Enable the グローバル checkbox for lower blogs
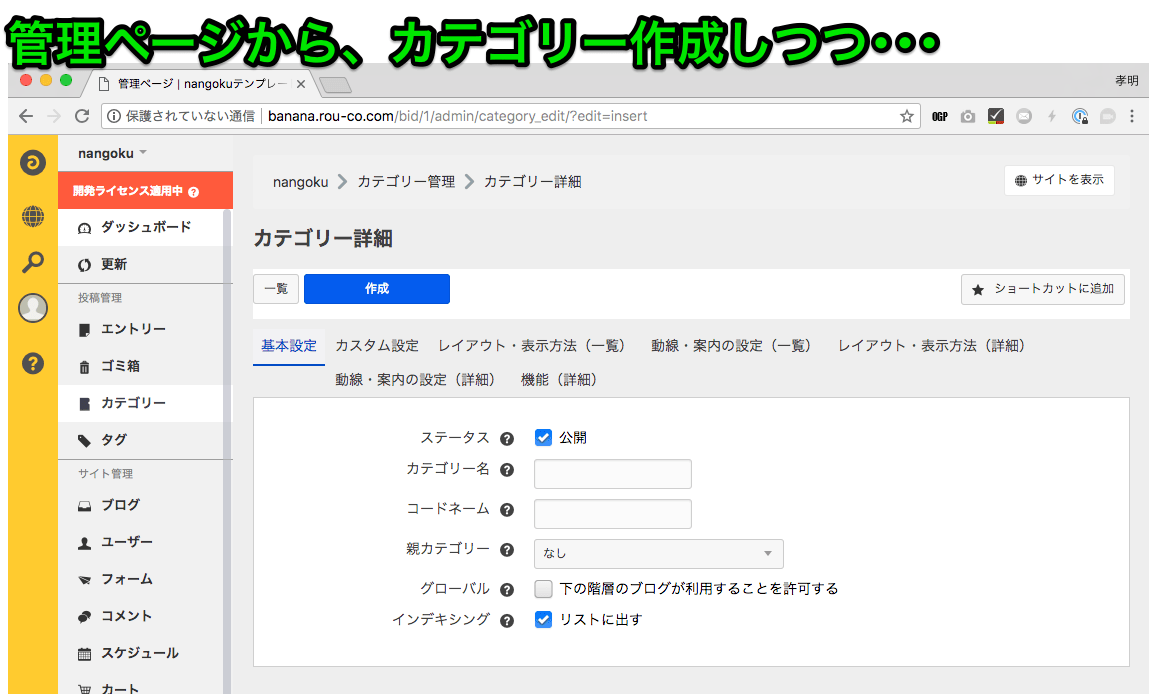1149x694 pixels. click(543, 588)
